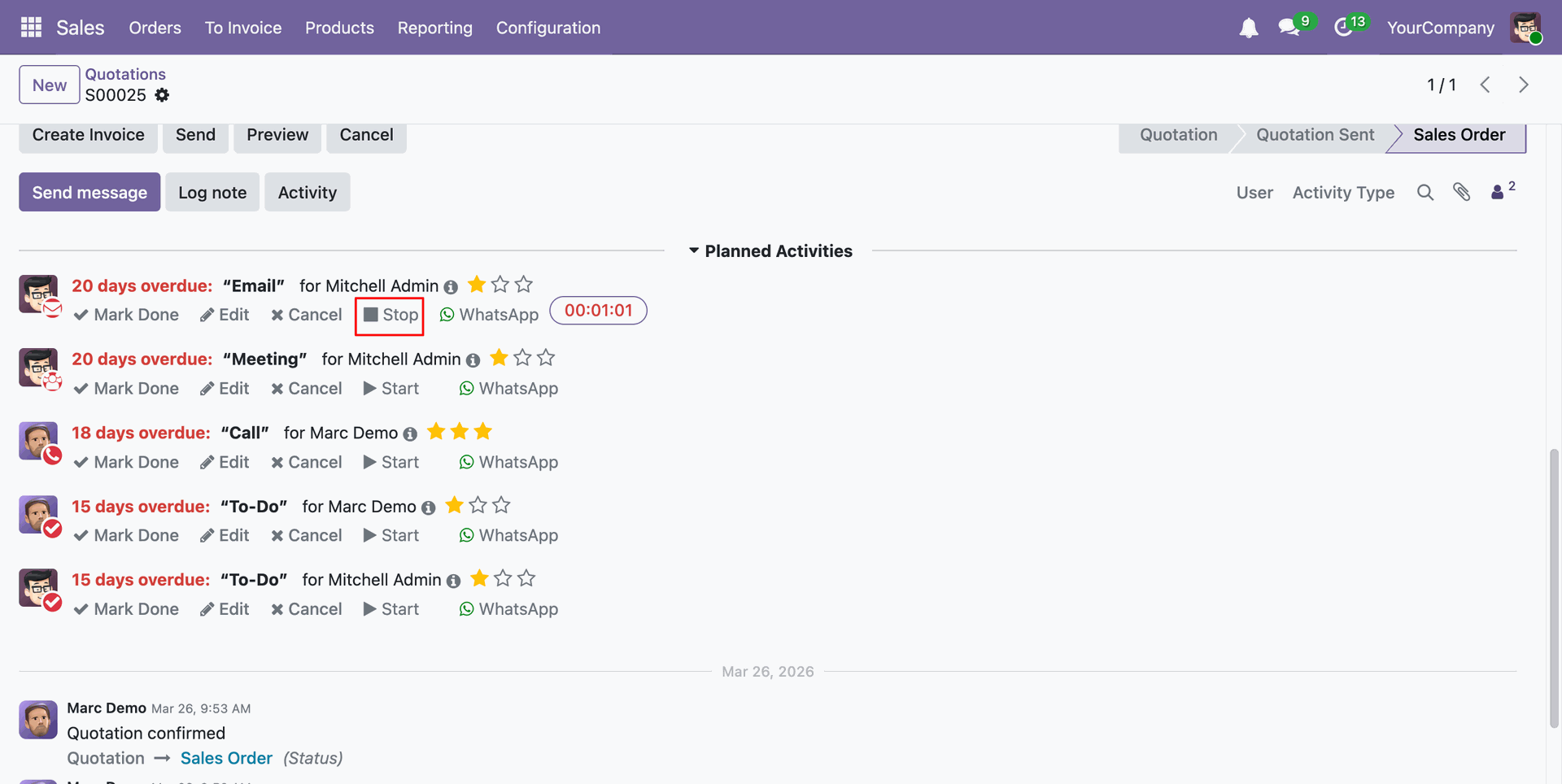Show followers via the person icon
This screenshot has height=784, width=1562.
(1497, 193)
